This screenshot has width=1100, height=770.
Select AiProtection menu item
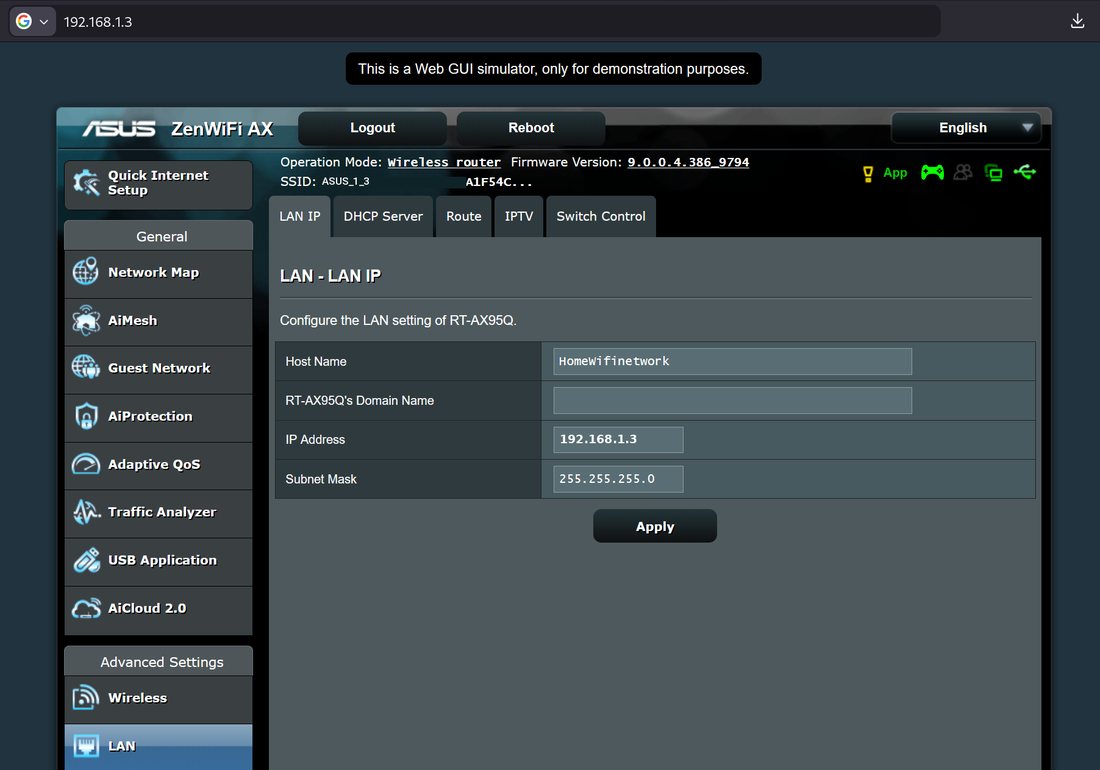[159, 417]
